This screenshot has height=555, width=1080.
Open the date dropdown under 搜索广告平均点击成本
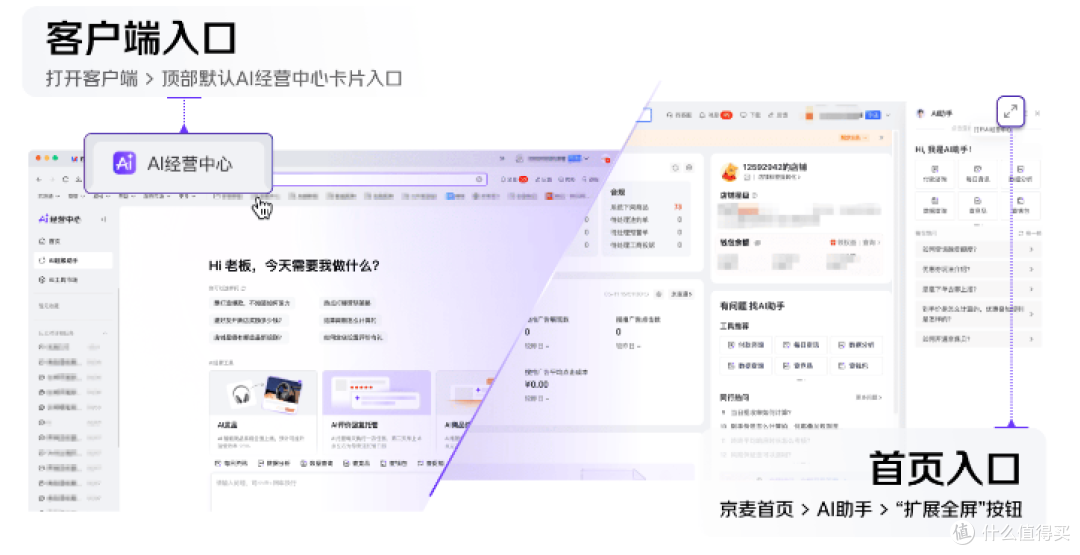pos(537,399)
